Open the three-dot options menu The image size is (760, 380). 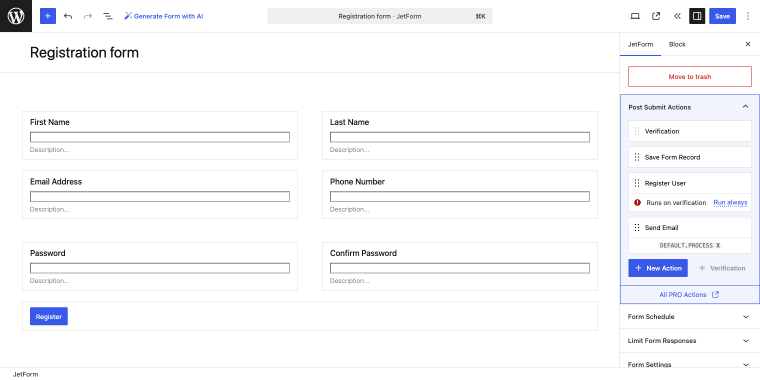click(747, 16)
